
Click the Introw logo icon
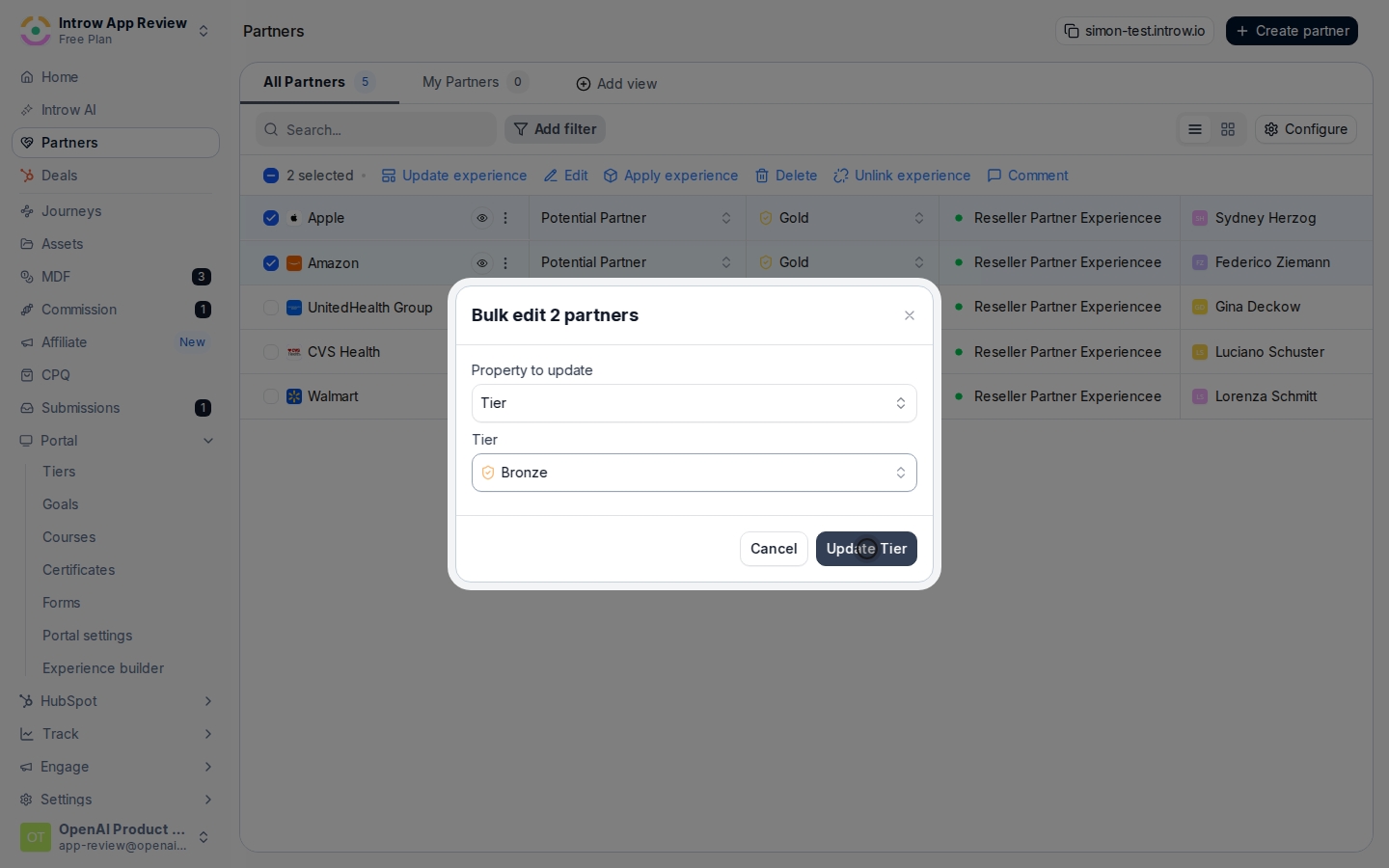(x=36, y=31)
